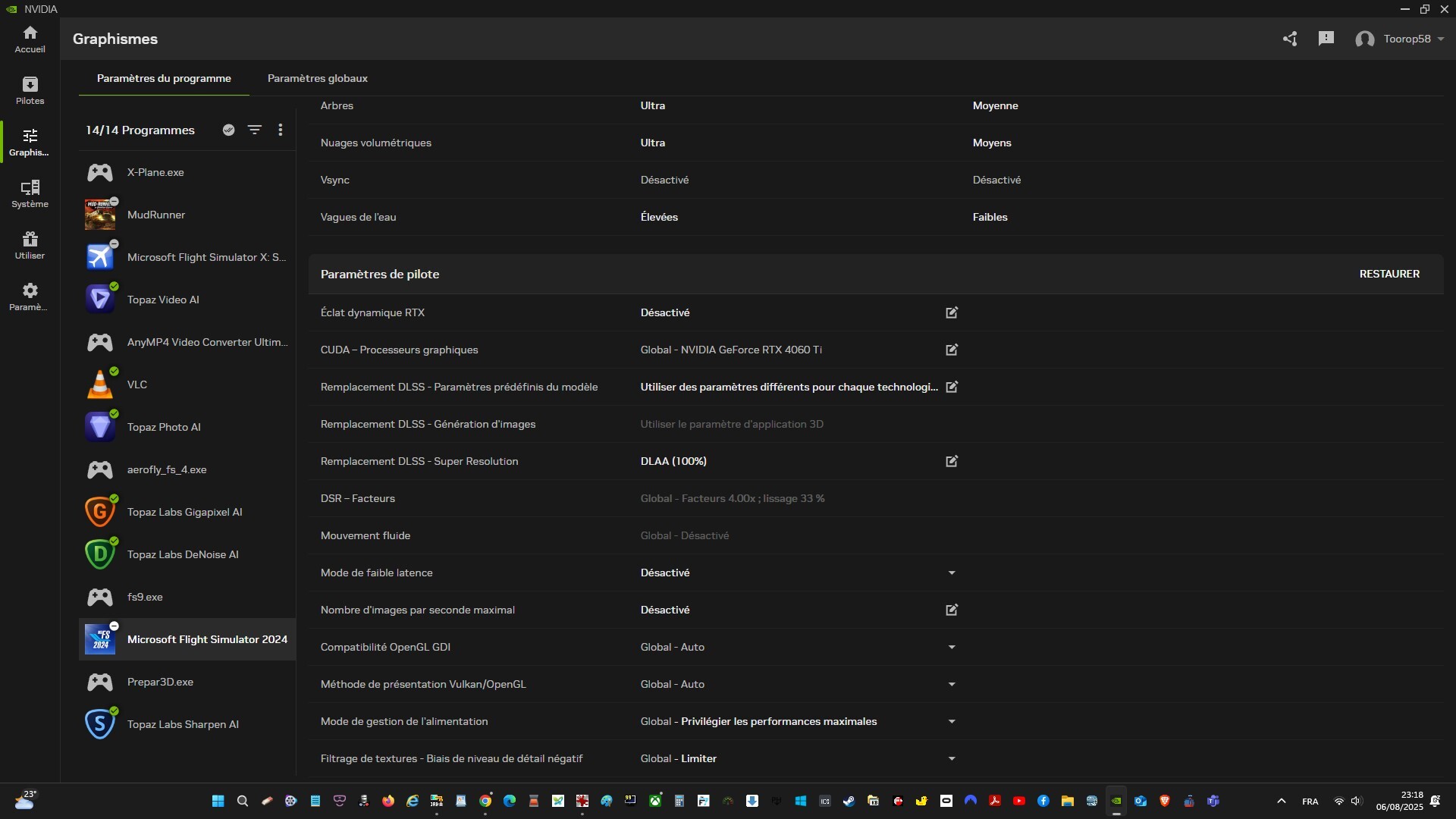The height and width of the screenshot is (819, 1456).
Task: Open Mode de gestion de l'alimentation dropdown
Action: pos(952,721)
